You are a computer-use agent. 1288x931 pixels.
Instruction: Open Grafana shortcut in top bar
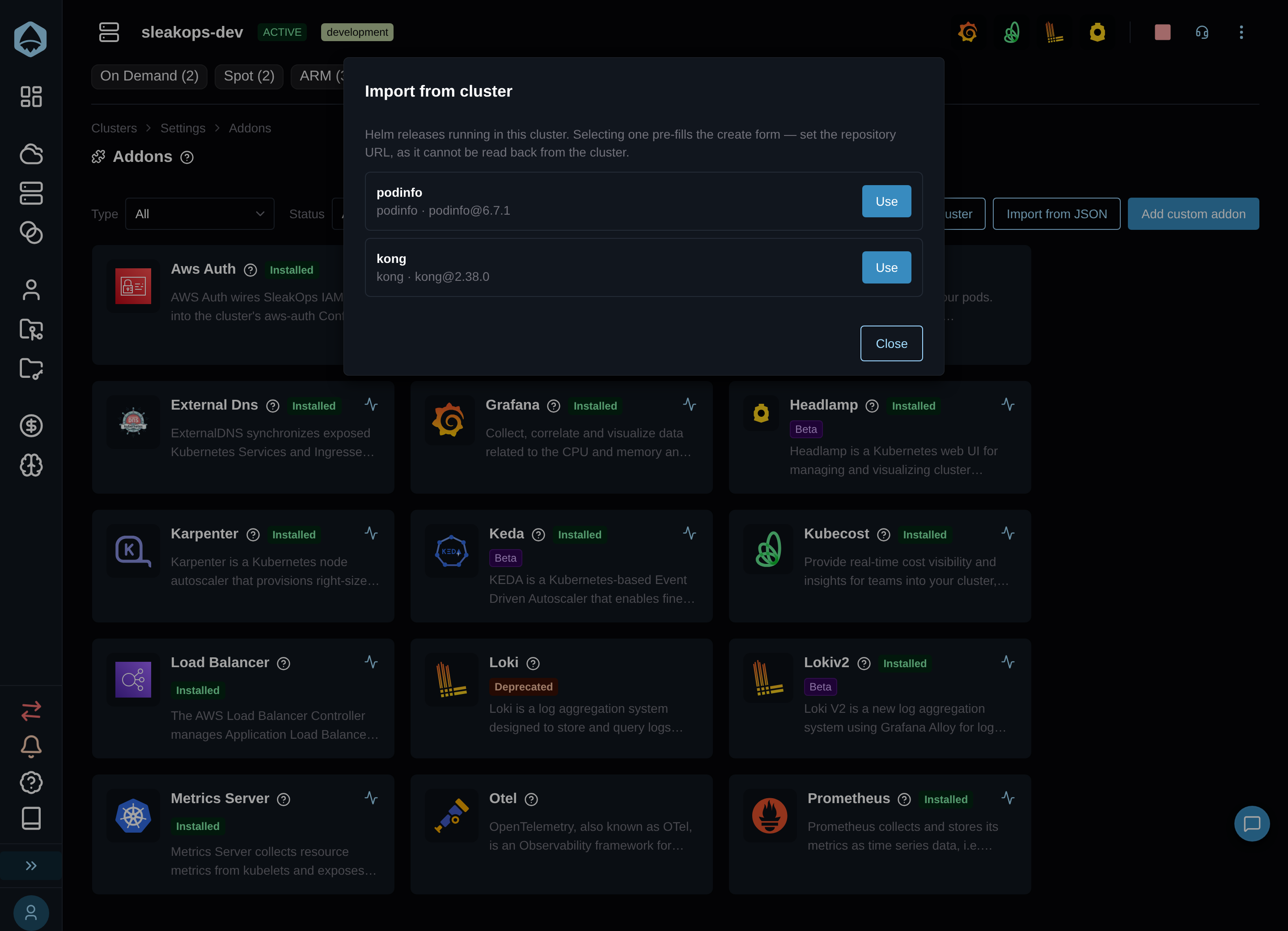coord(968,32)
